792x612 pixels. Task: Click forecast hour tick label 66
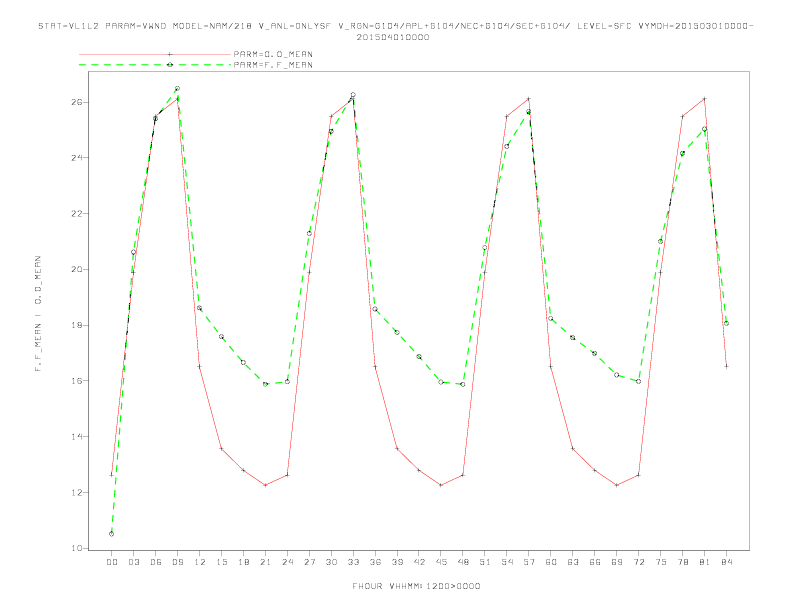[x=595, y=562]
